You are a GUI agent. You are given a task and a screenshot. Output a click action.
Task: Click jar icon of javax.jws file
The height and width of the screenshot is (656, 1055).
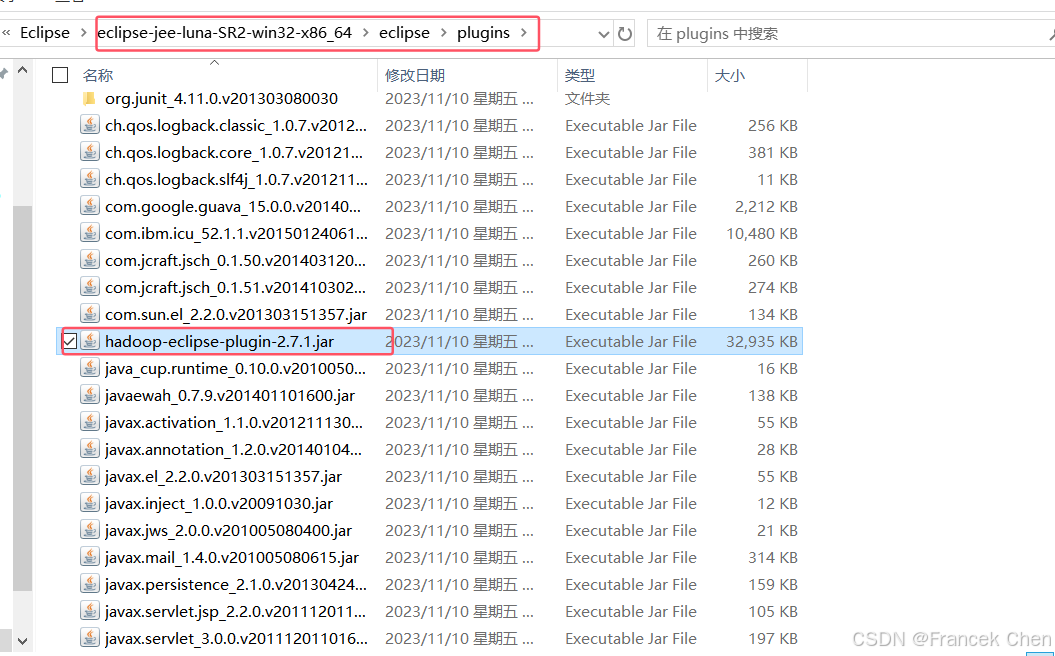(89, 530)
